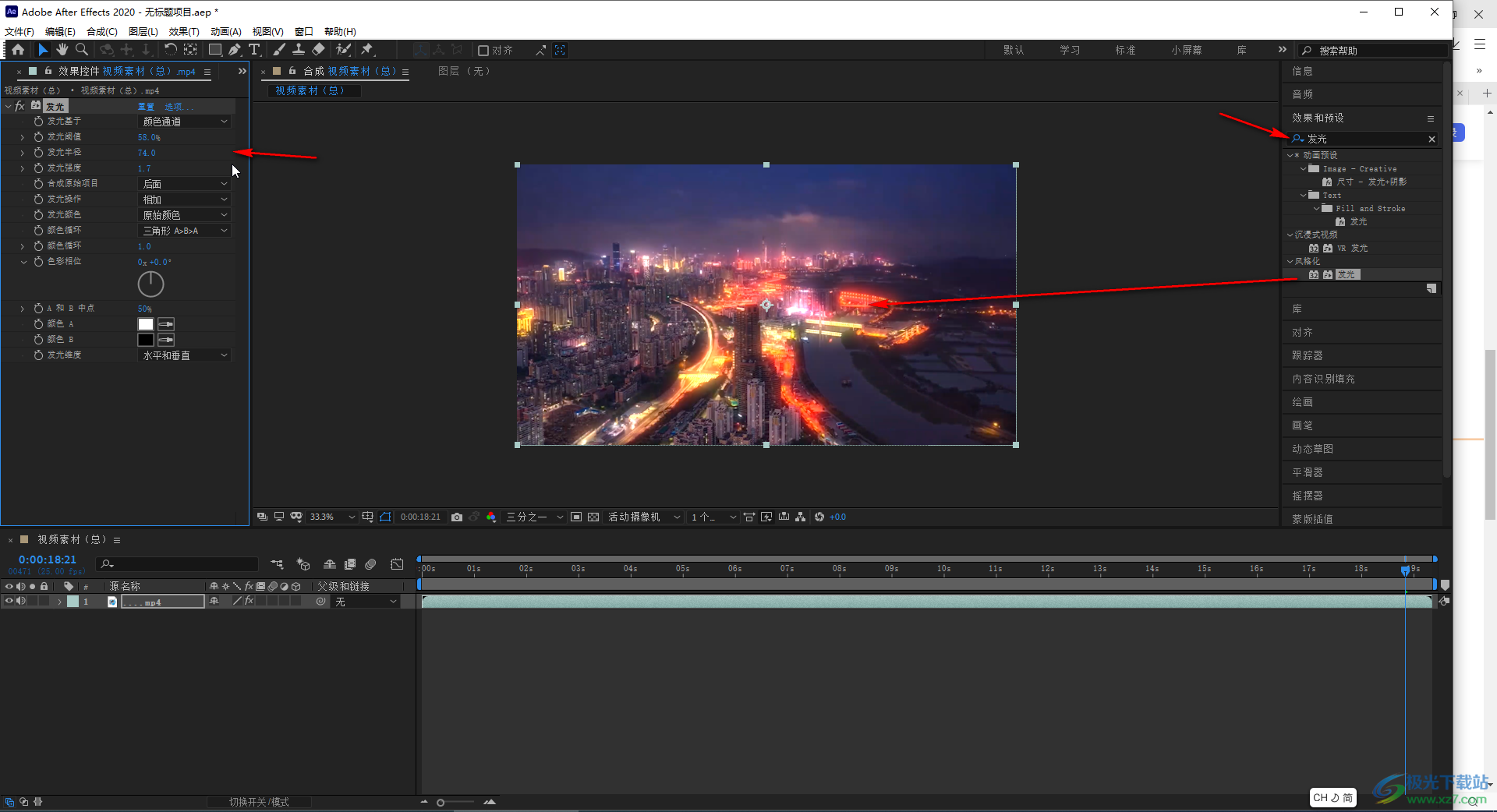The width and height of the screenshot is (1497, 812).
Task: Toggle the 发光 effect fx enable switch
Action: click(20, 106)
